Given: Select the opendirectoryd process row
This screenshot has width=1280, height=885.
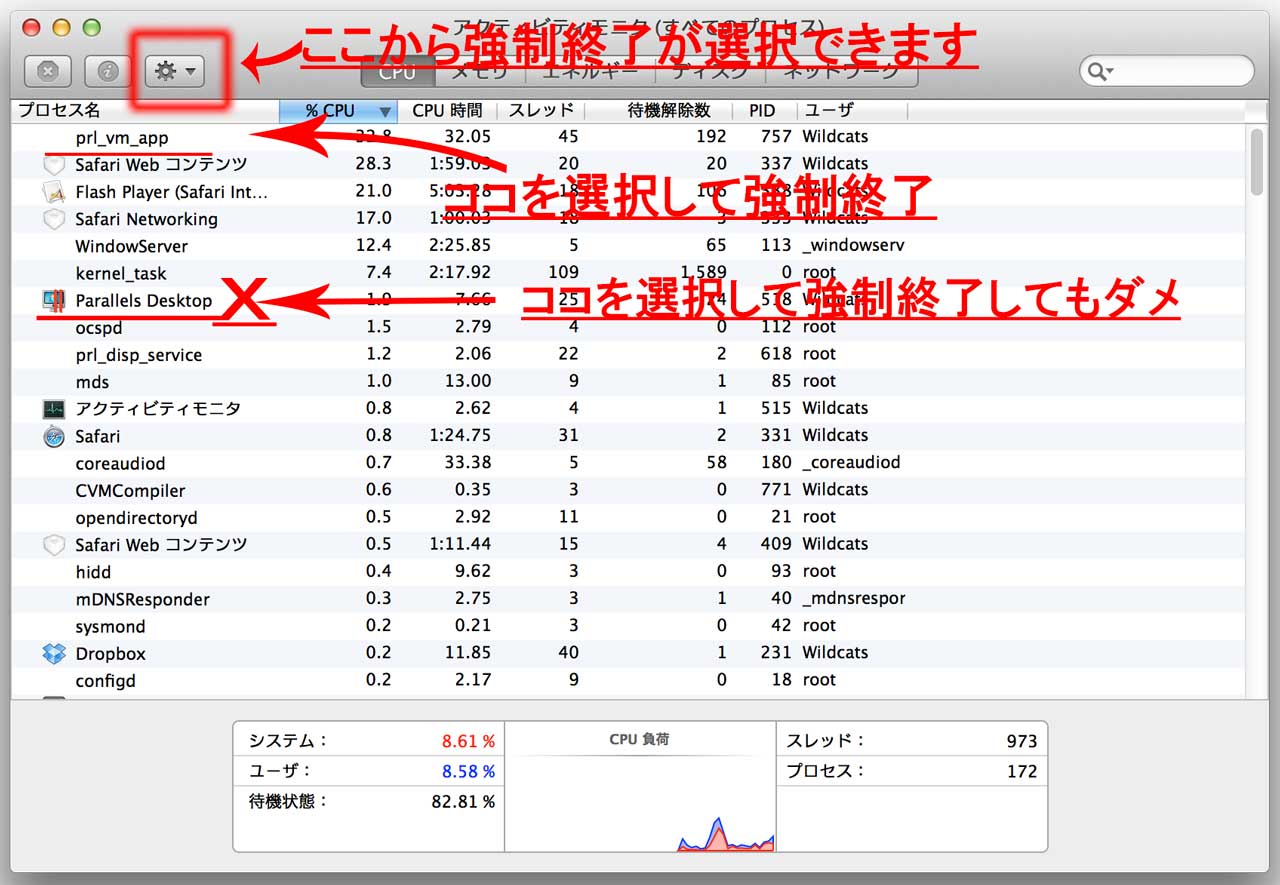Looking at the screenshot, I should [628, 517].
